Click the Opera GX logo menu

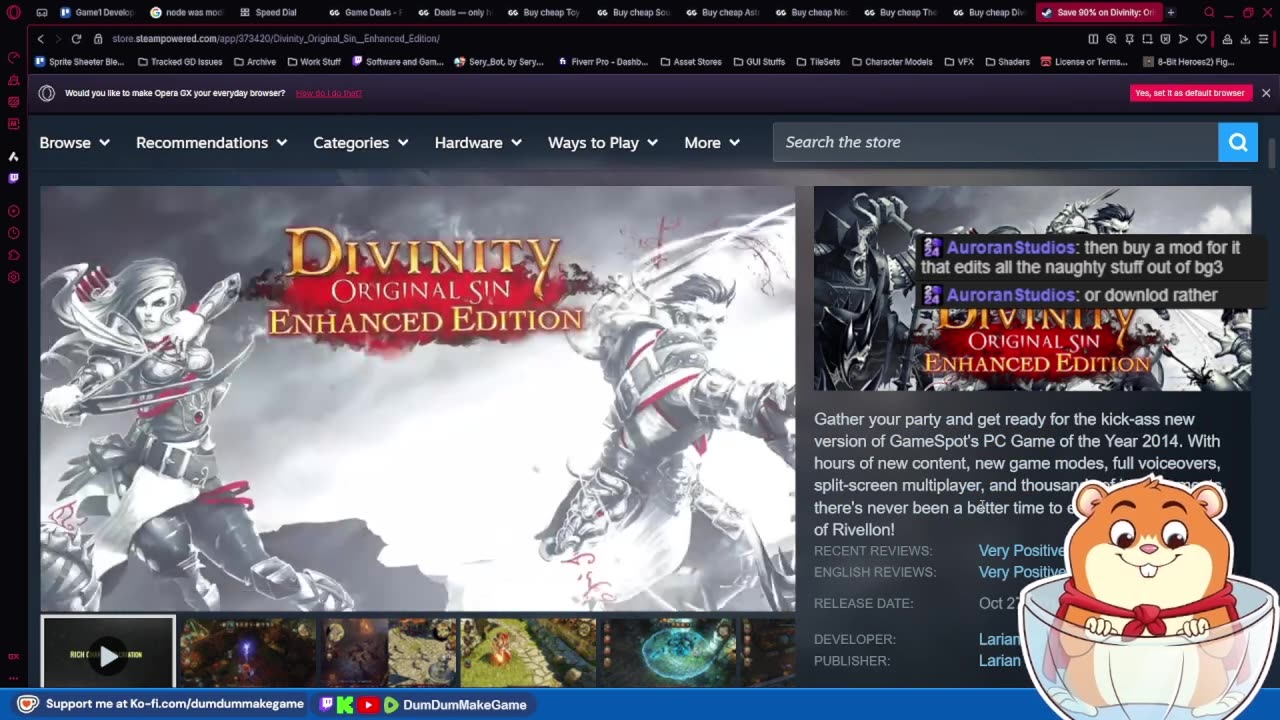tap(14, 13)
